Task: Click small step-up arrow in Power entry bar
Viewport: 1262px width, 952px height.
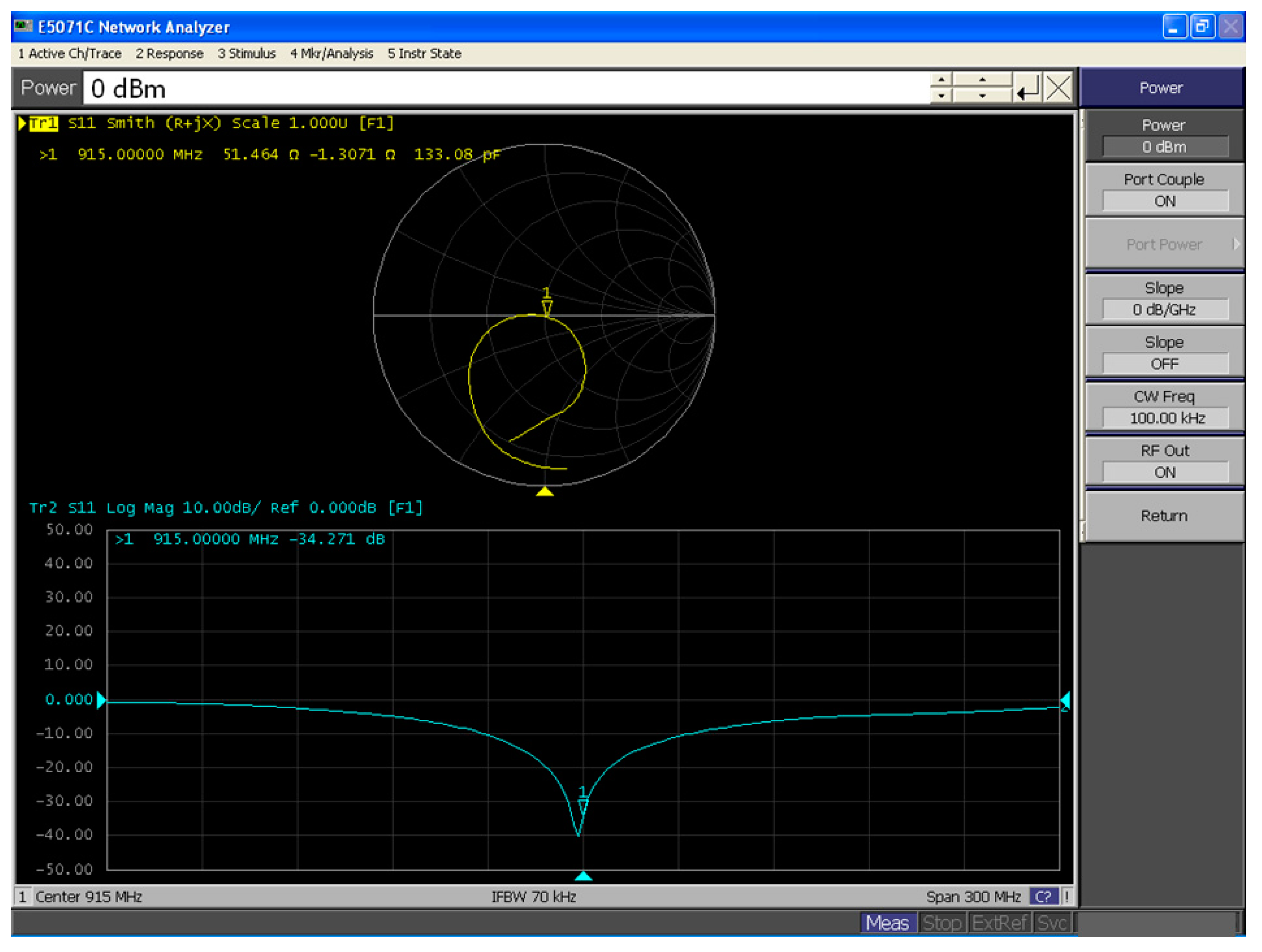Action: 941,80
